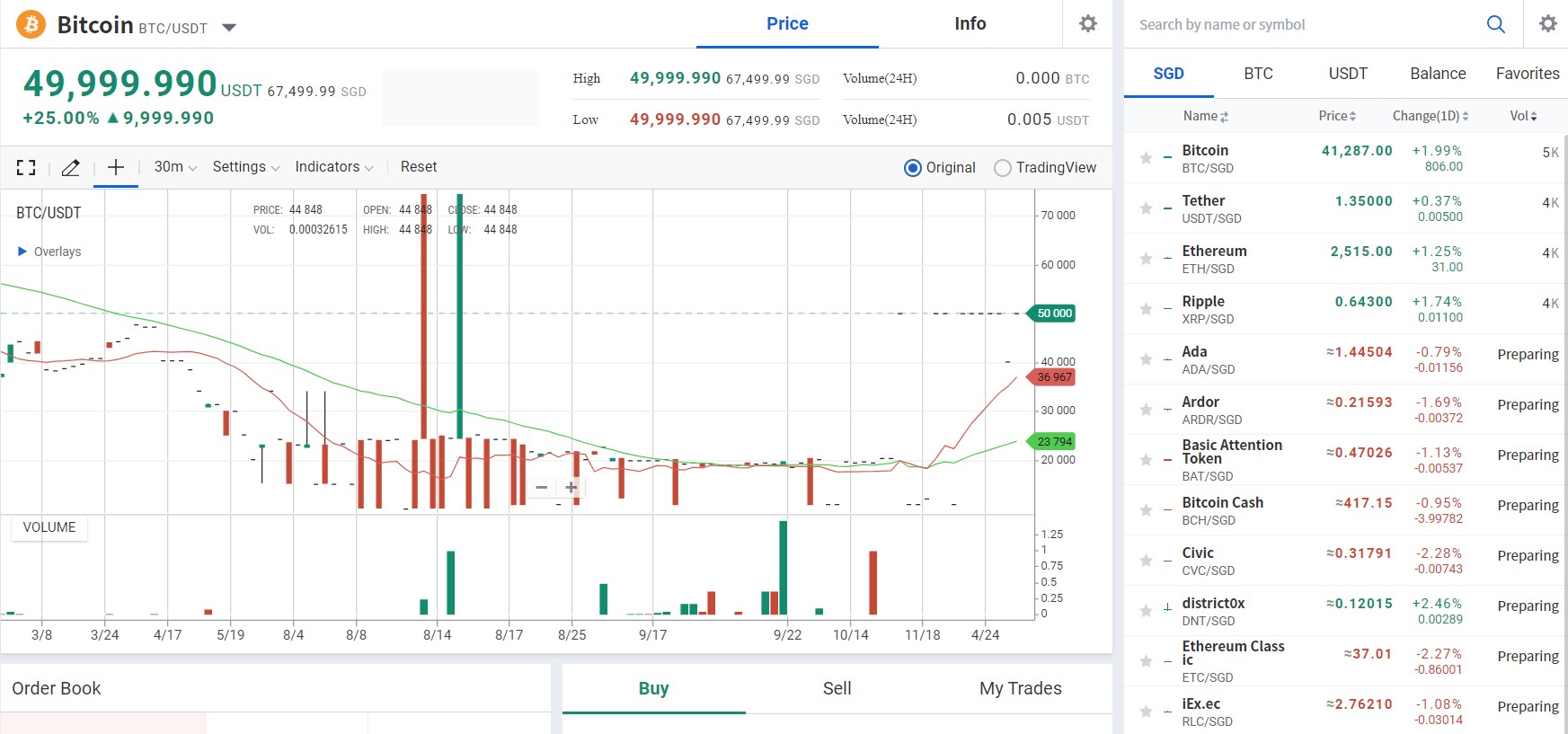Favorite Basic Attention Token with star
Viewport: 1568px width, 734px height.
point(1146,460)
